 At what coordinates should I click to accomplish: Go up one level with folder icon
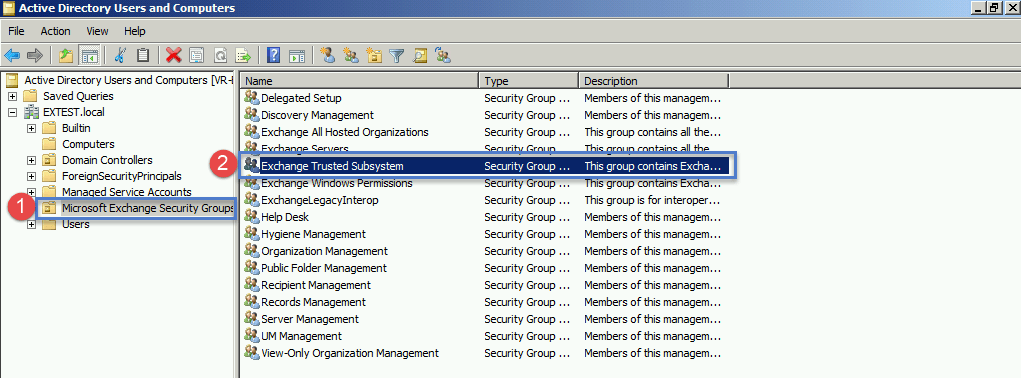(66, 55)
